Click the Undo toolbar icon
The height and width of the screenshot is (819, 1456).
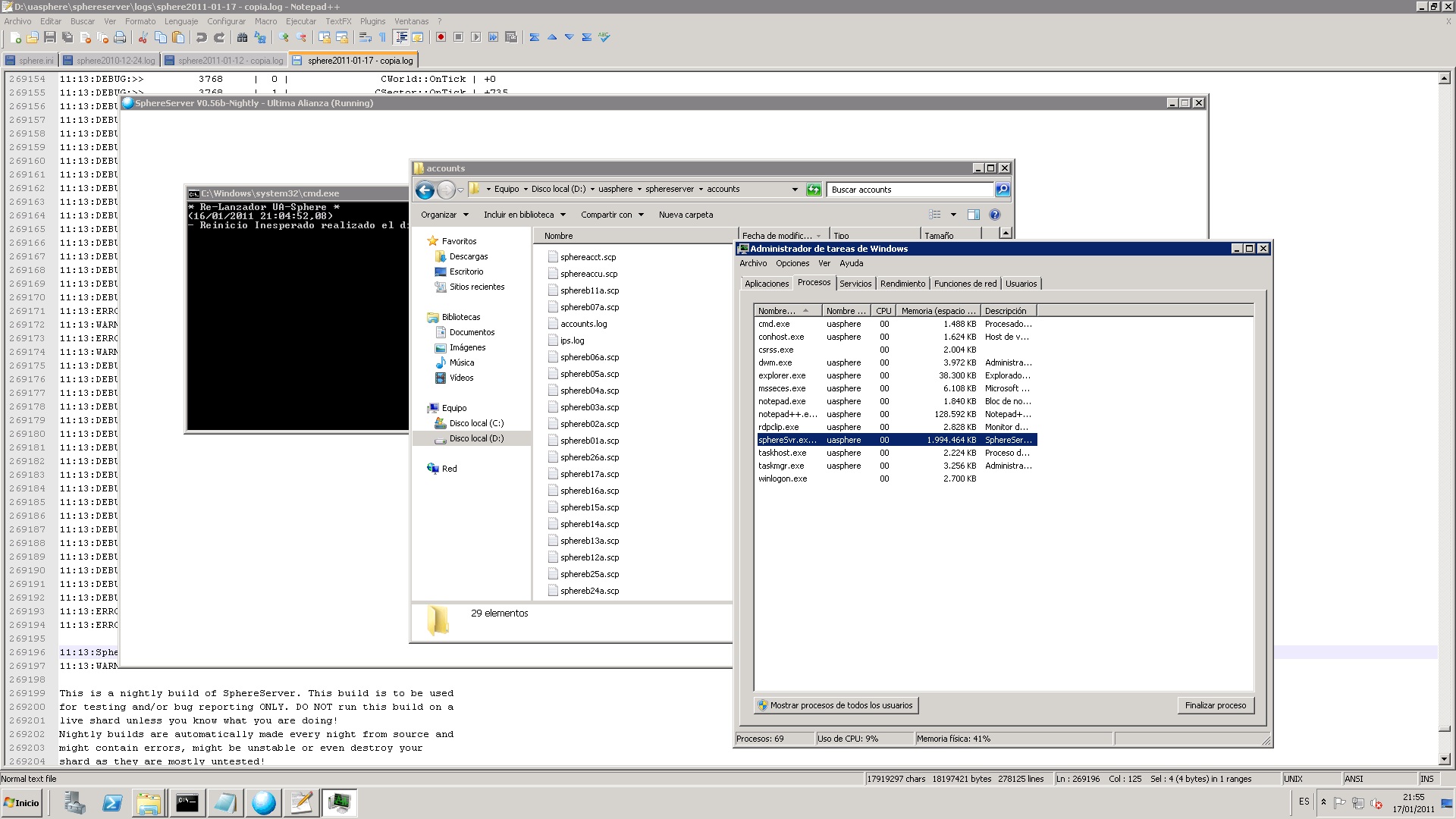(202, 37)
